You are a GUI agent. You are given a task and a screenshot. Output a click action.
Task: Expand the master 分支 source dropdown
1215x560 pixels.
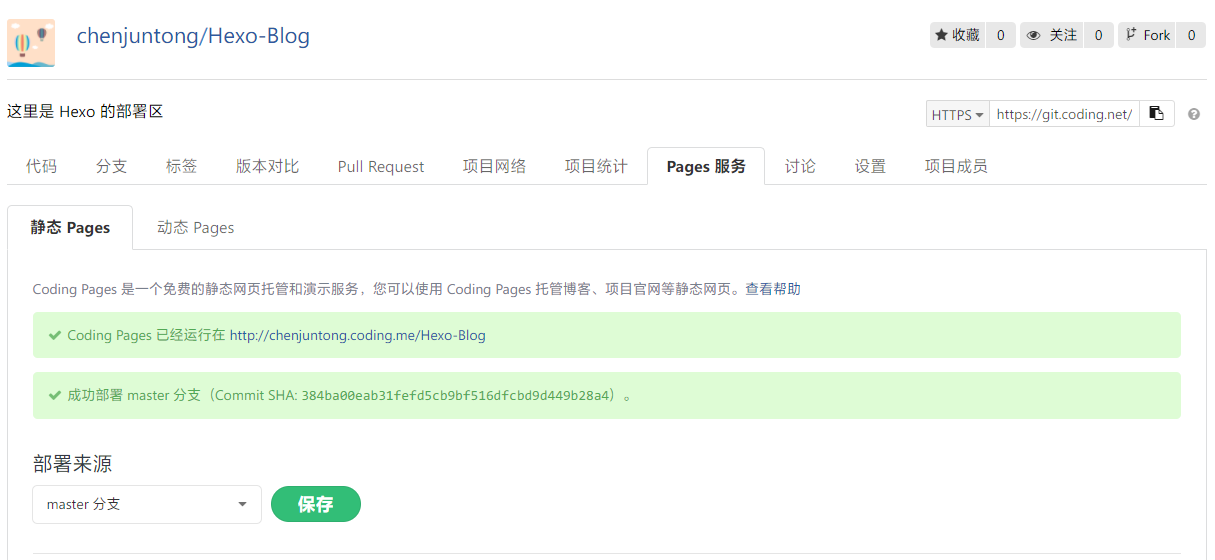tap(147, 504)
